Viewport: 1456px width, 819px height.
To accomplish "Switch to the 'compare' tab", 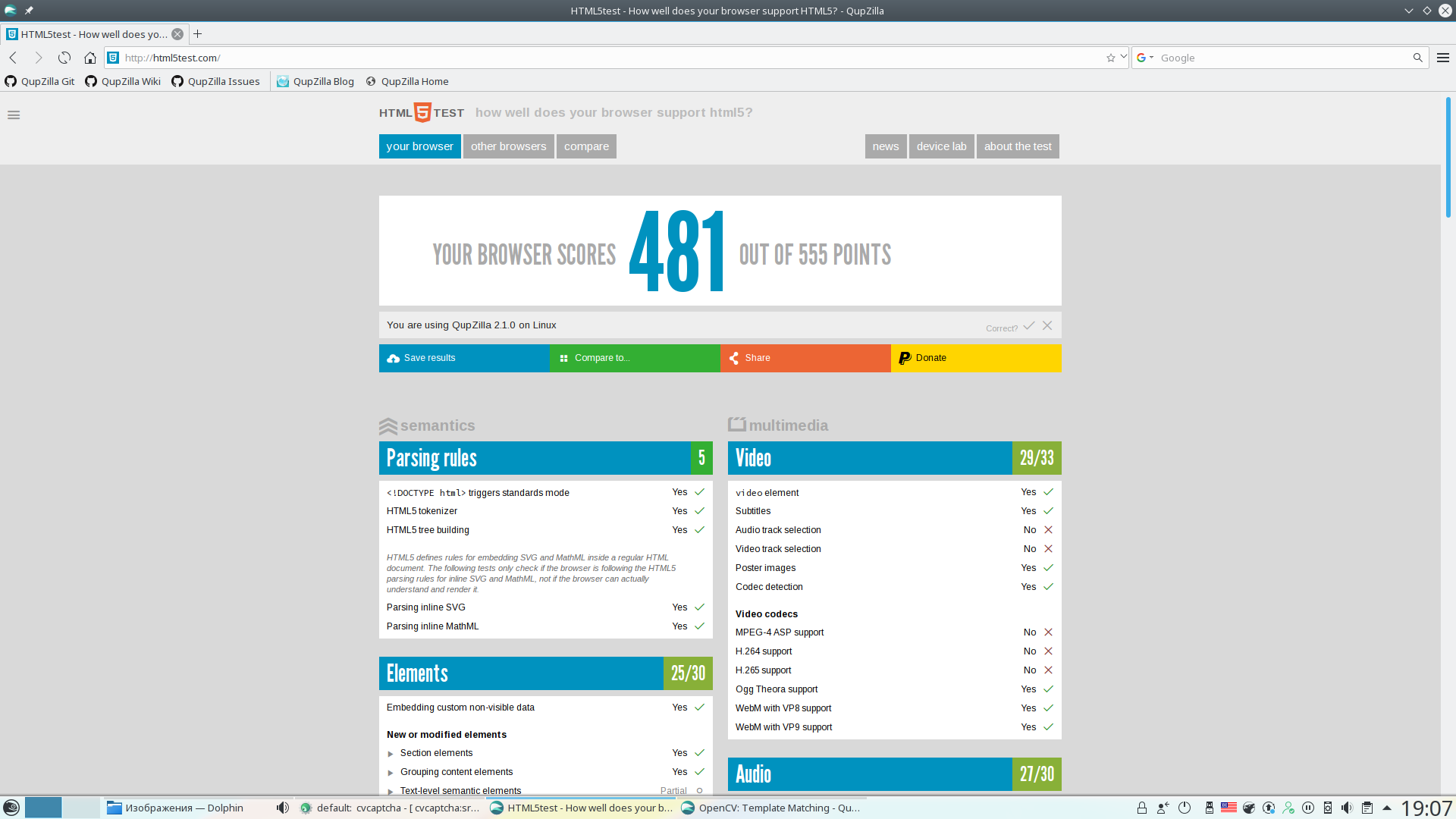I will 586,146.
